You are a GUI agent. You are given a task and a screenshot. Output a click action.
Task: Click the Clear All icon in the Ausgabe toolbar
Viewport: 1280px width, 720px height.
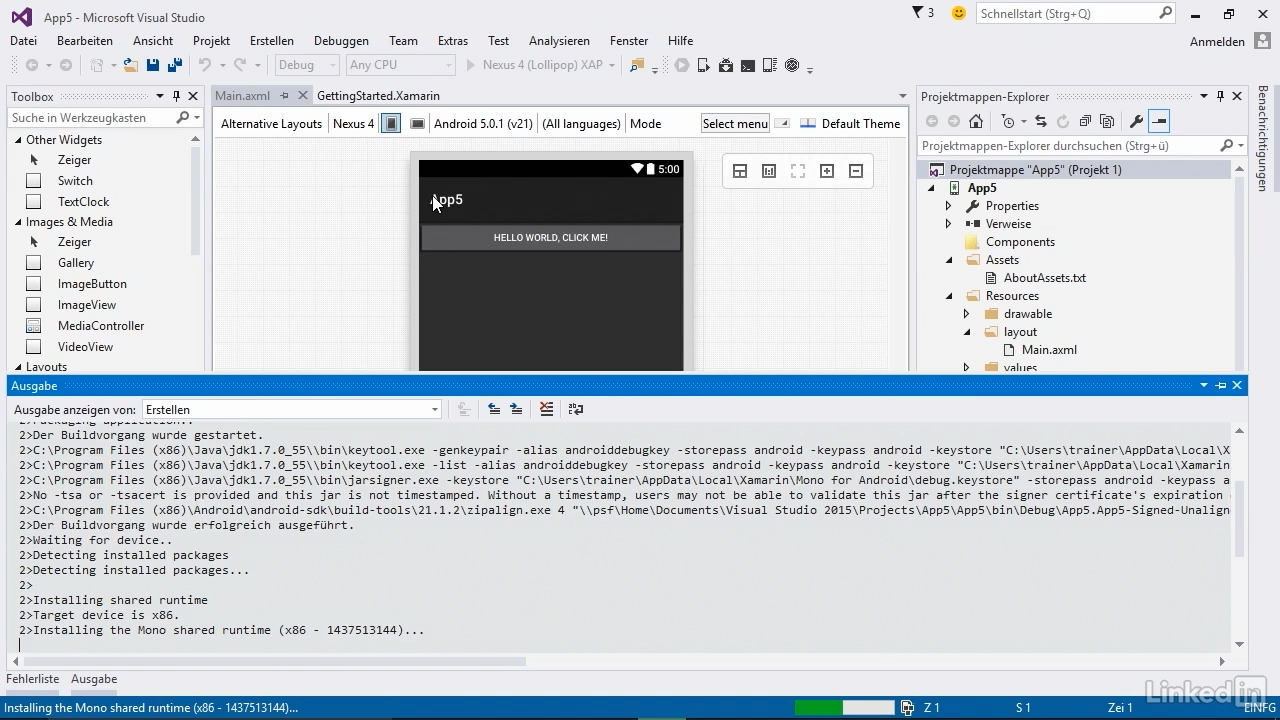coord(546,409)
